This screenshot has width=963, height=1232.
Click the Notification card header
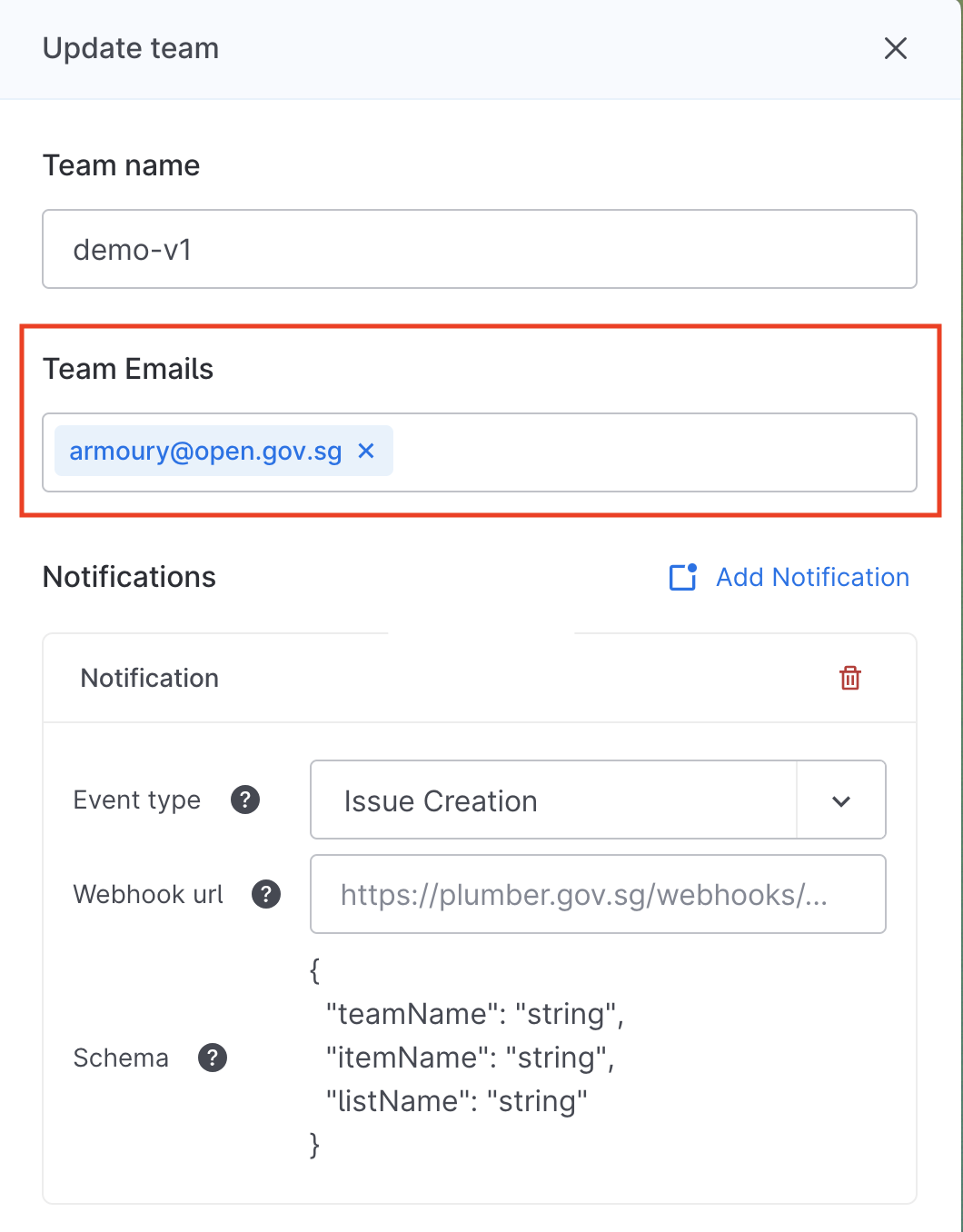[150, 678]
